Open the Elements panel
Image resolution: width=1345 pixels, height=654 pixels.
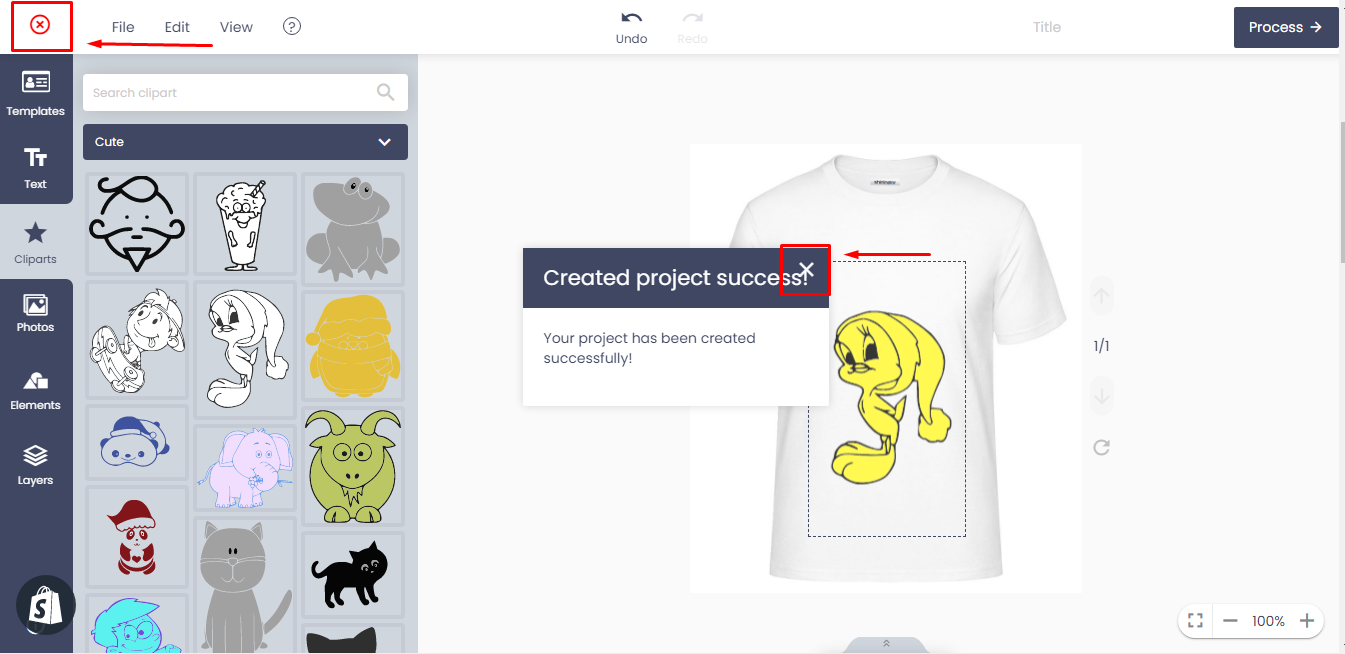(36, 390)
